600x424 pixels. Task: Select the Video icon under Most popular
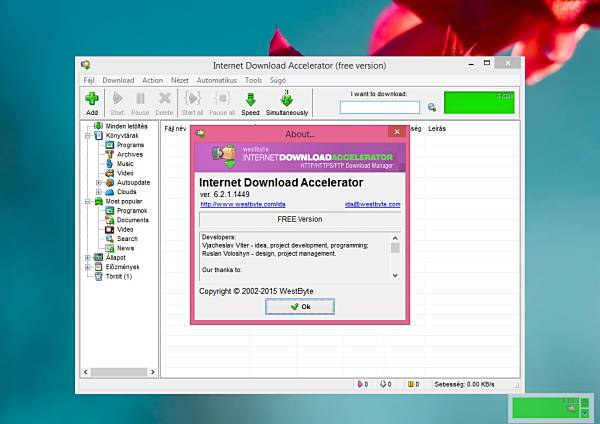tap(110, 229)
